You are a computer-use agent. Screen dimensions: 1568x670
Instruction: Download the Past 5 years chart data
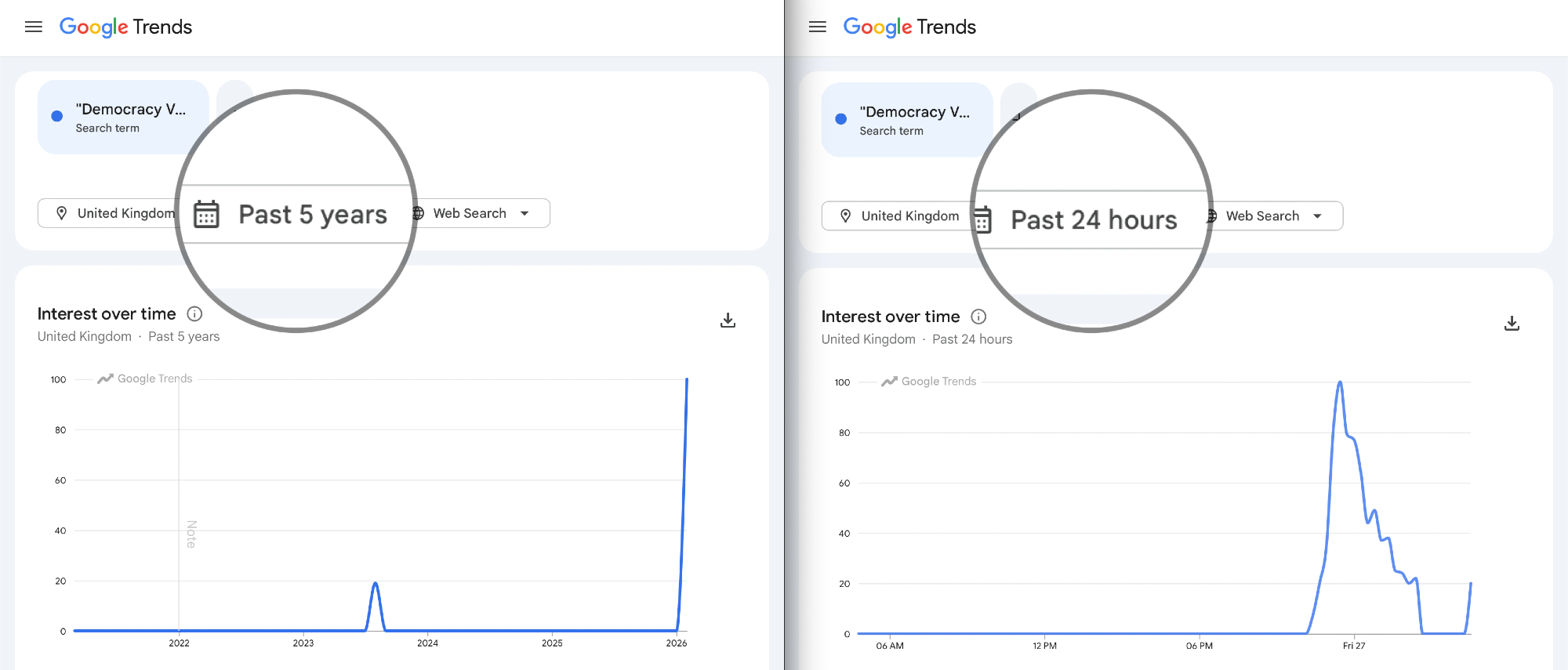pyautogui.click(x=728, y=320)
